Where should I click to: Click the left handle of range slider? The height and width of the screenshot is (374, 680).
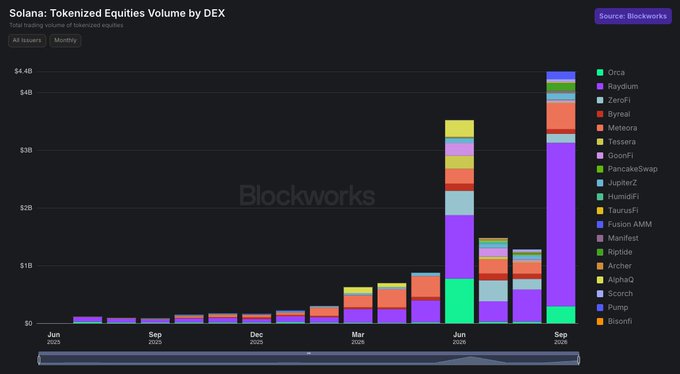click(x=39, y=360)
